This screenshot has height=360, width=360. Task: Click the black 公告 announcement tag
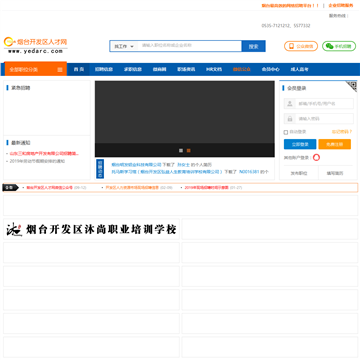(11, 188)
